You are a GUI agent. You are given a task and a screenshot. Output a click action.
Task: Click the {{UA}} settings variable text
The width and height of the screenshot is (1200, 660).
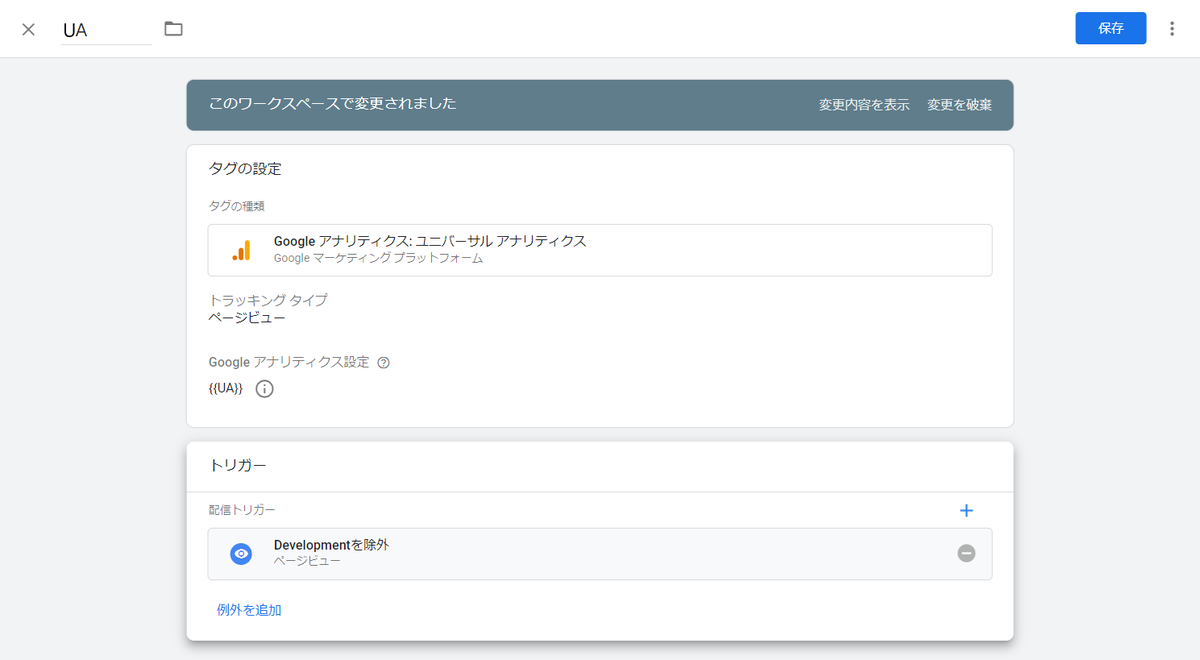(x=225, y=388)
